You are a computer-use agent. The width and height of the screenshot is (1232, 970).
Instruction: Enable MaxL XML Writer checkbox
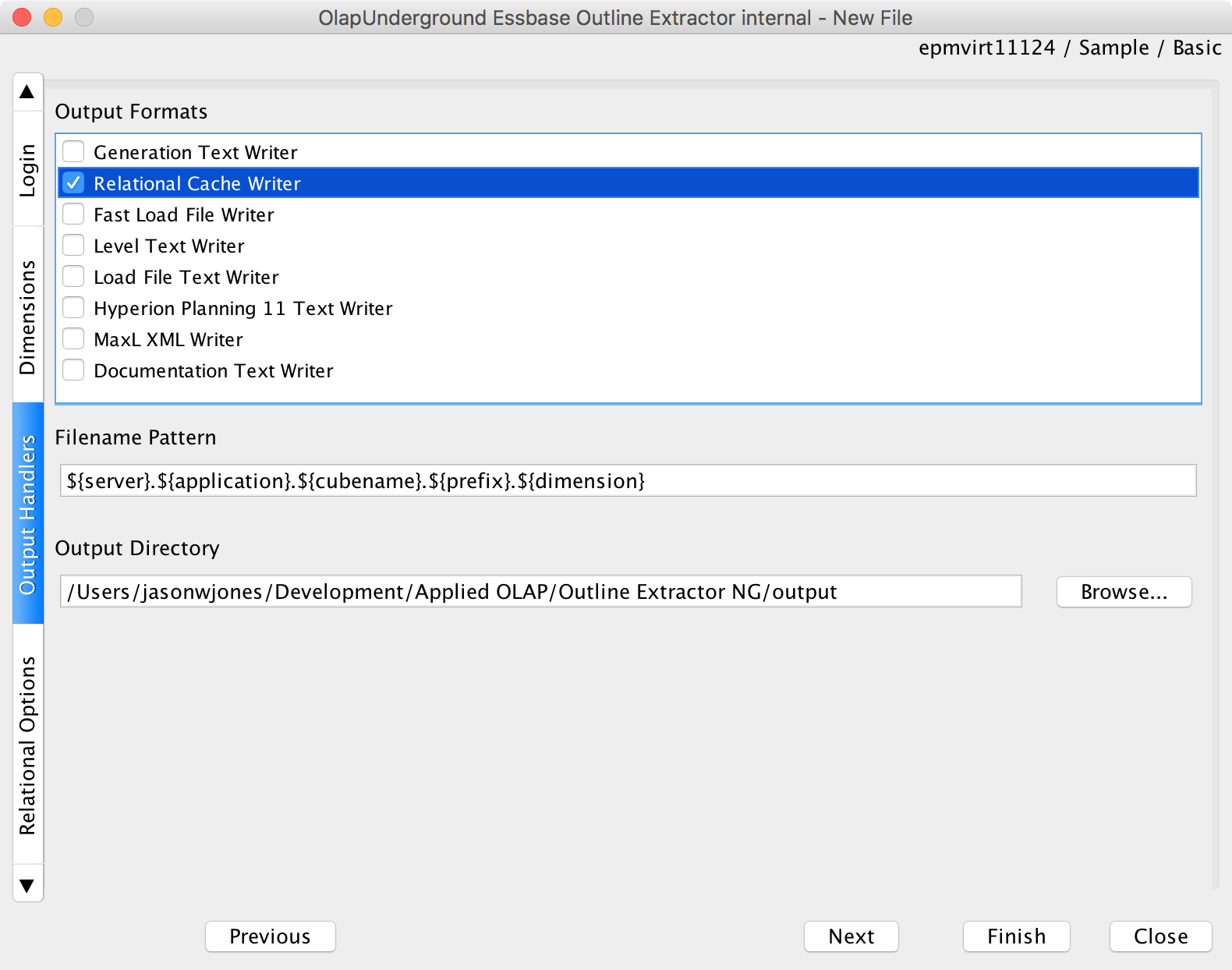73,338
